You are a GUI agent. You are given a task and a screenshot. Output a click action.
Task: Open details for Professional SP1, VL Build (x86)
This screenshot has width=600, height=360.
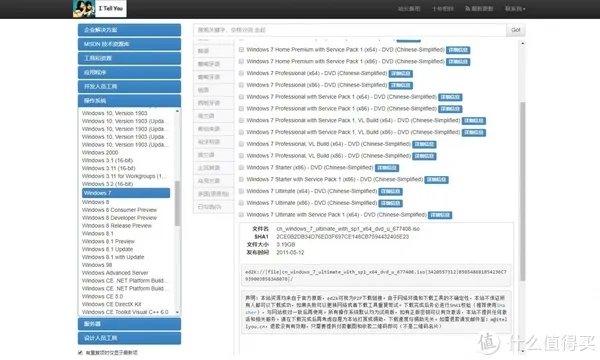[474, 133]
